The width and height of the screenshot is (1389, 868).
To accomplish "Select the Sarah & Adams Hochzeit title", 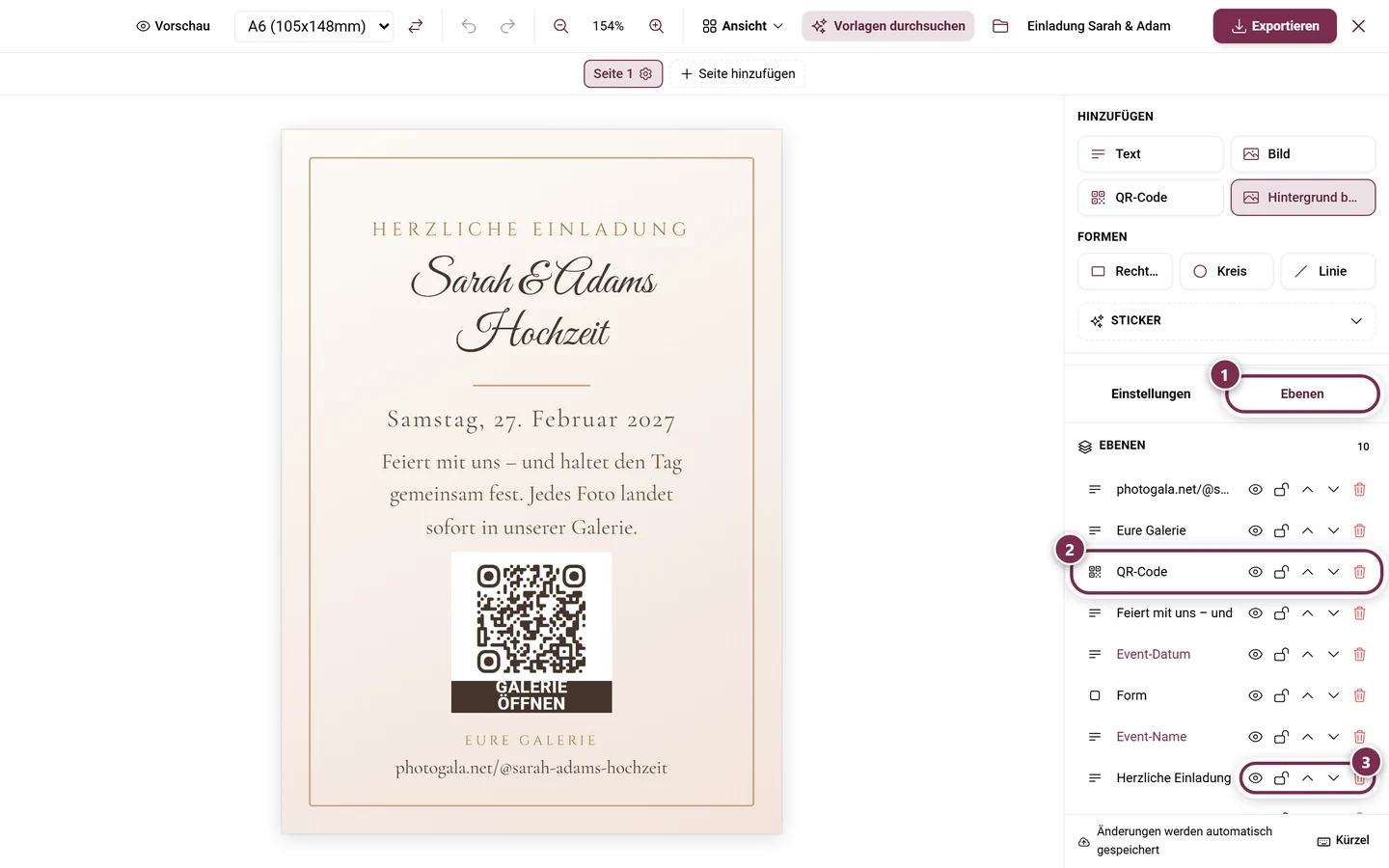I will [x=532, y=303].
